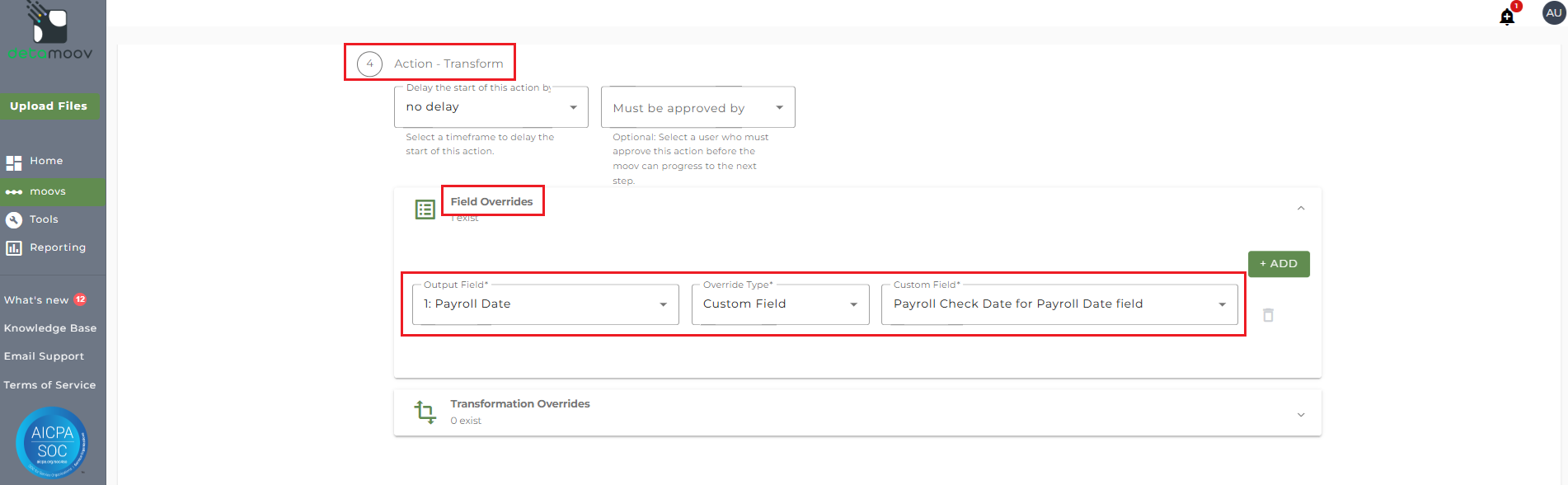The image size is (1568, 485).
Task: Open the AU user avatar menu
Action: pyautogui.click(x=1553, y=13)
